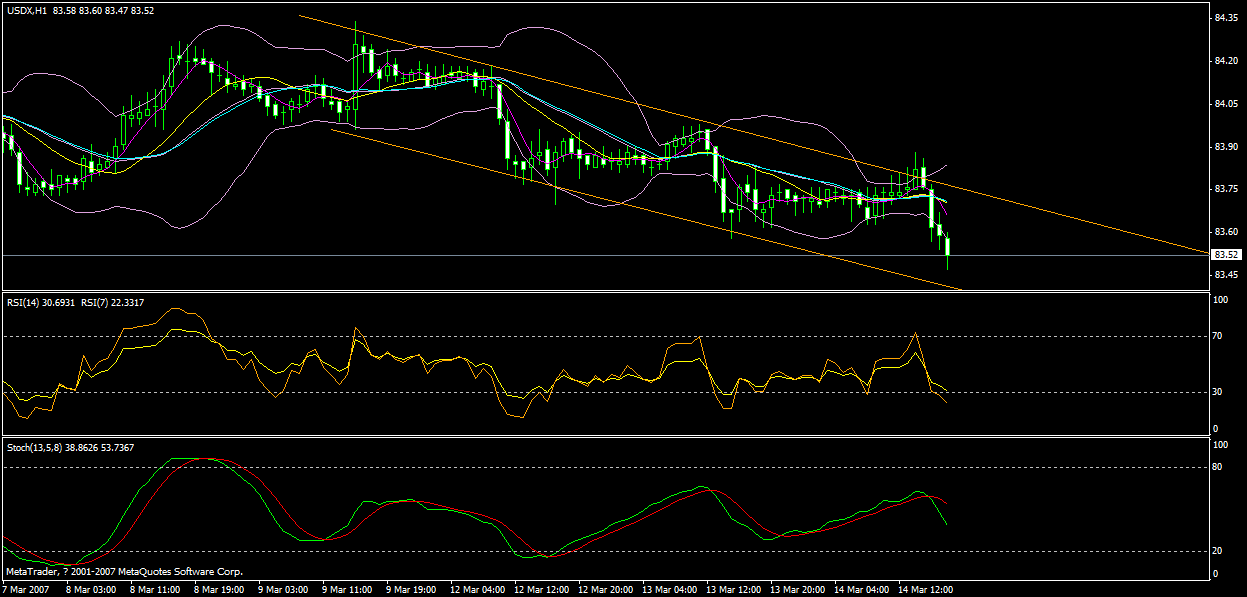Click the 13 Mar 12:00 time label
This screenshot has height=597, width=1247.
[733, 590]
